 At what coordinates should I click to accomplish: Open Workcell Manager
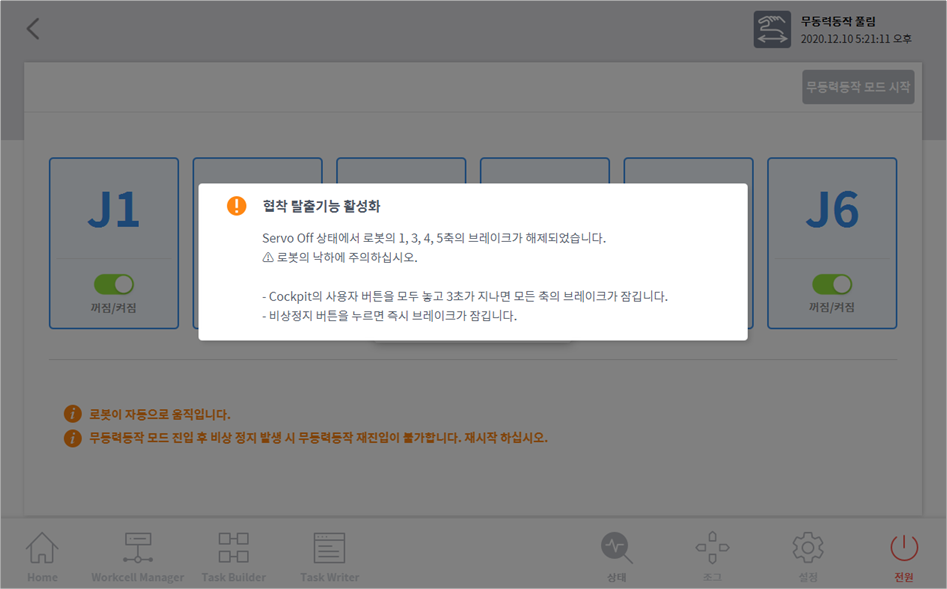pyautogui.click(x=137, y=556)
